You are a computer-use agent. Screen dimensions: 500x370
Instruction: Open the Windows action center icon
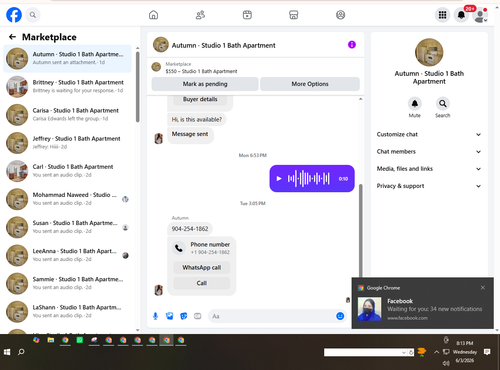[x=487, y=352]
